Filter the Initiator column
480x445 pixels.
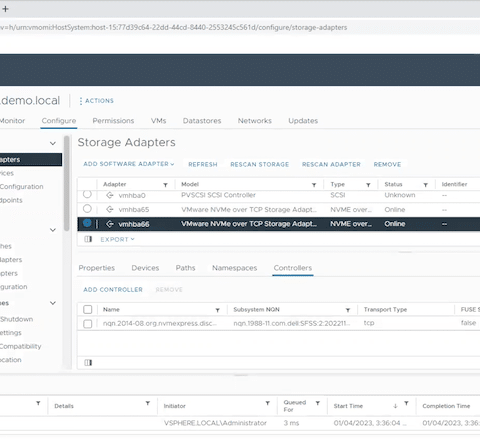(x=267, y=403)
